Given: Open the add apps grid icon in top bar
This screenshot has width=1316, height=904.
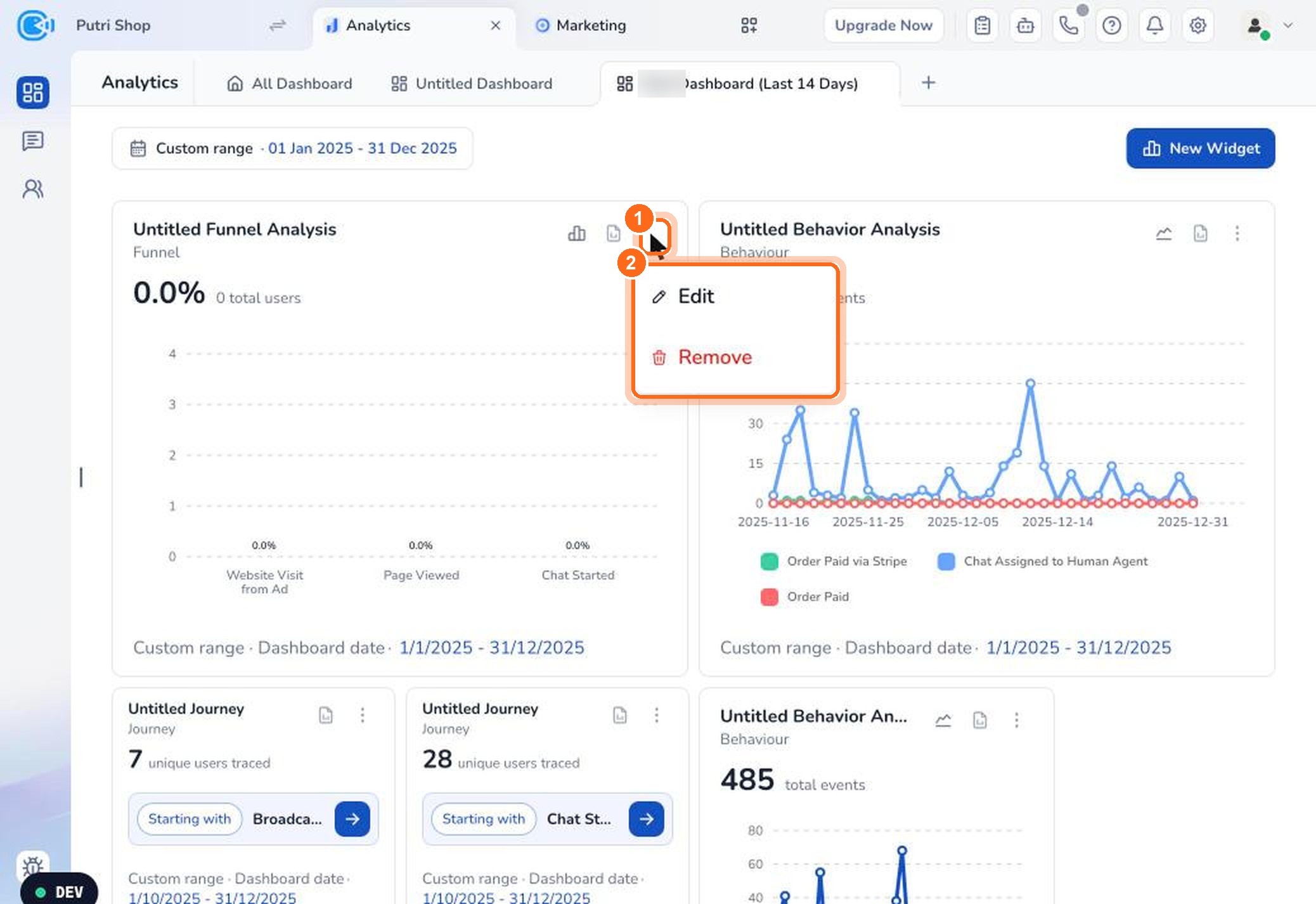Looking at the screenshot, I should coord(749,25).
